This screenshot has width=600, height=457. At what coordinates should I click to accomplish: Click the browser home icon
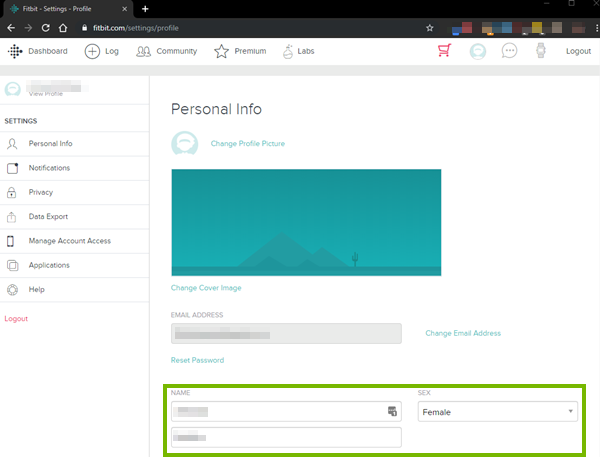63,28
